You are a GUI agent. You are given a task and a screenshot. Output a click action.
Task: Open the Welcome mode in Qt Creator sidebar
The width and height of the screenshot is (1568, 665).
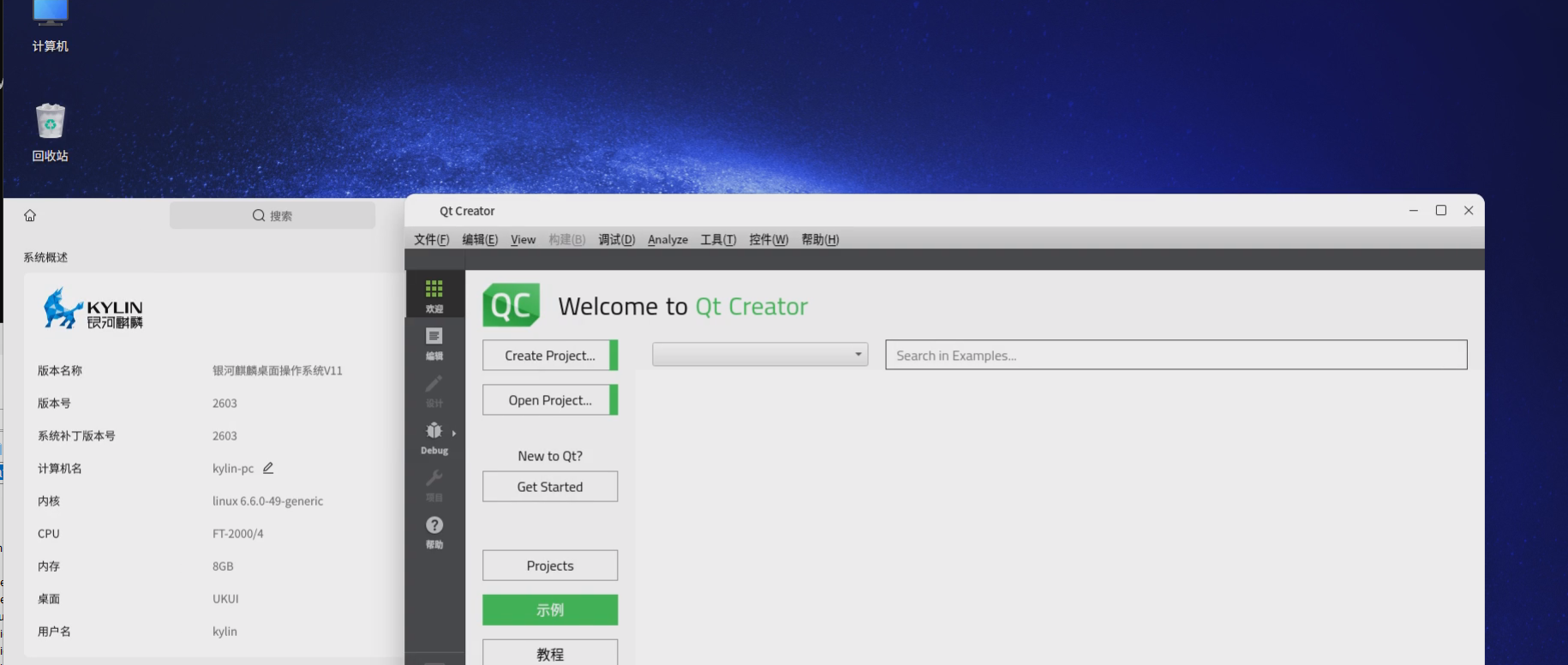(434, 295)
